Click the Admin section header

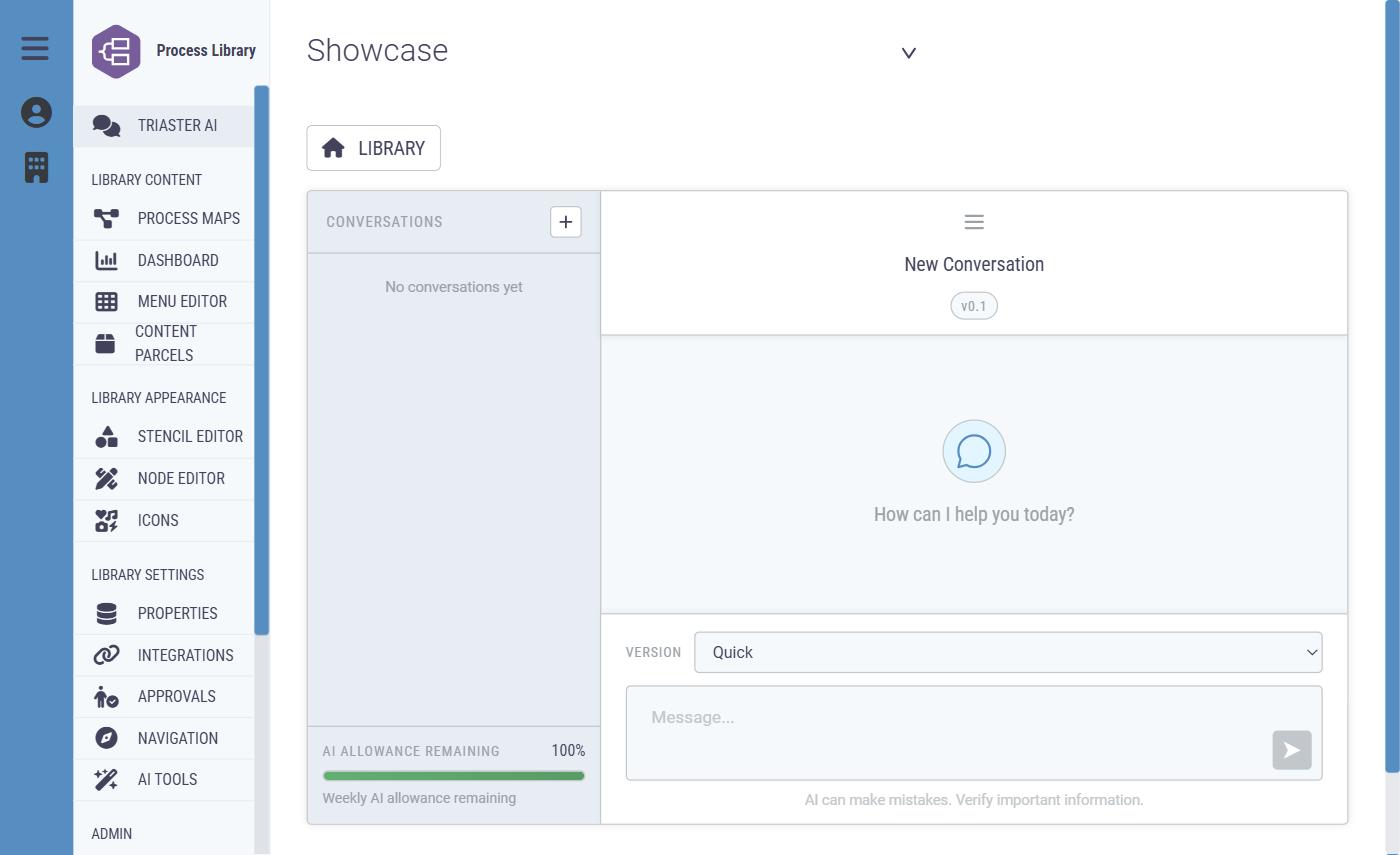(111, 834)
